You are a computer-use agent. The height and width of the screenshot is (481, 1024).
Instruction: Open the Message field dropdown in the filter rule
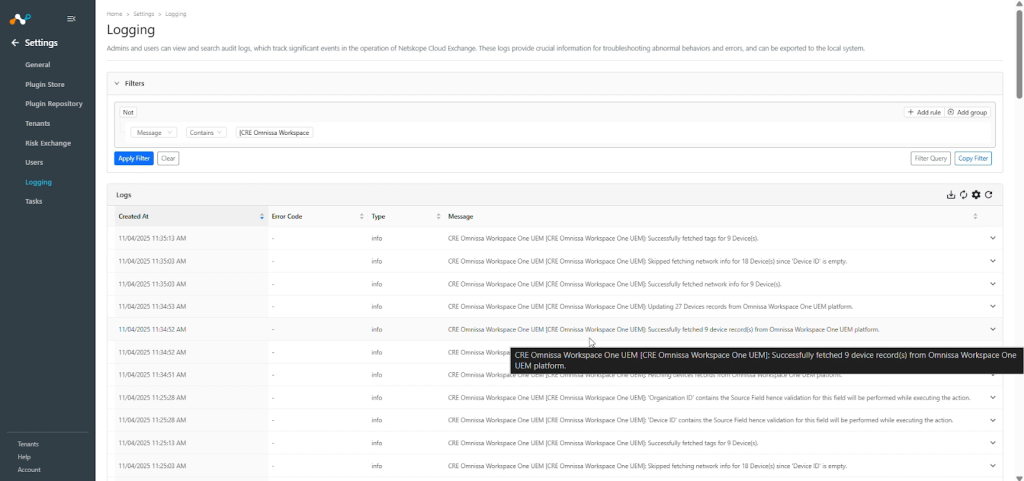tap(153, 132)
